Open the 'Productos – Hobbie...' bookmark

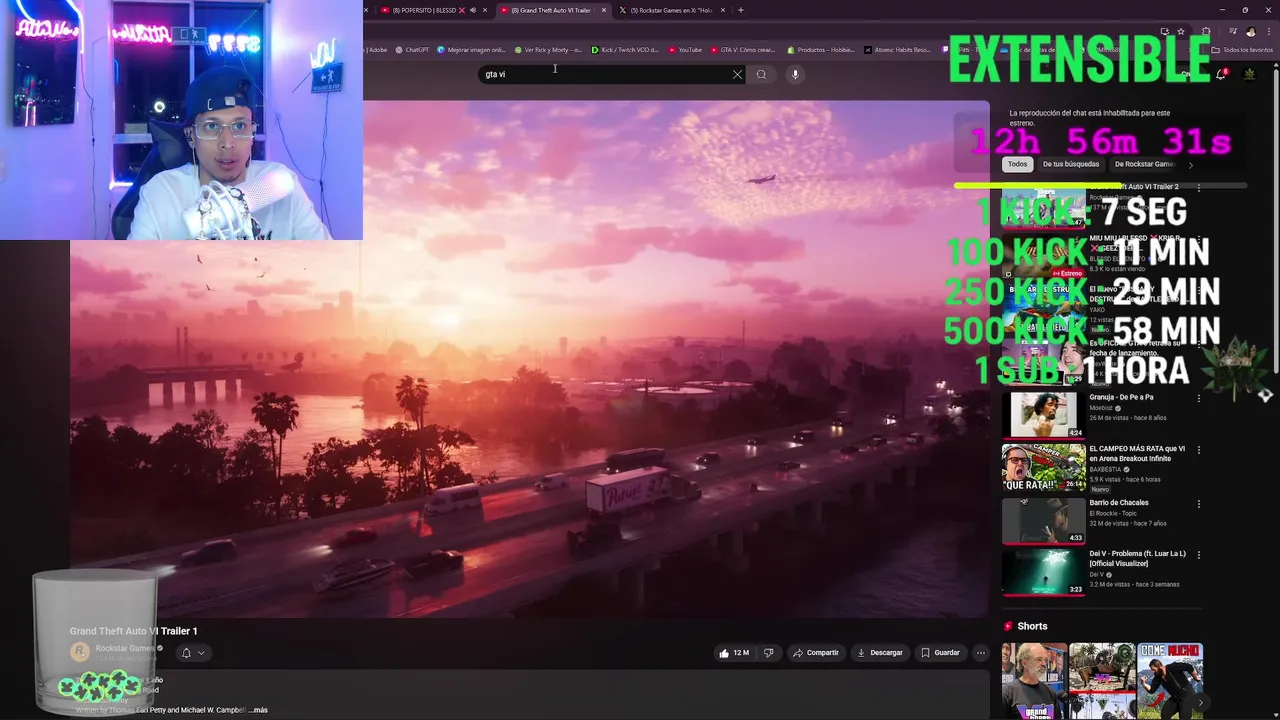pos(820,50)
